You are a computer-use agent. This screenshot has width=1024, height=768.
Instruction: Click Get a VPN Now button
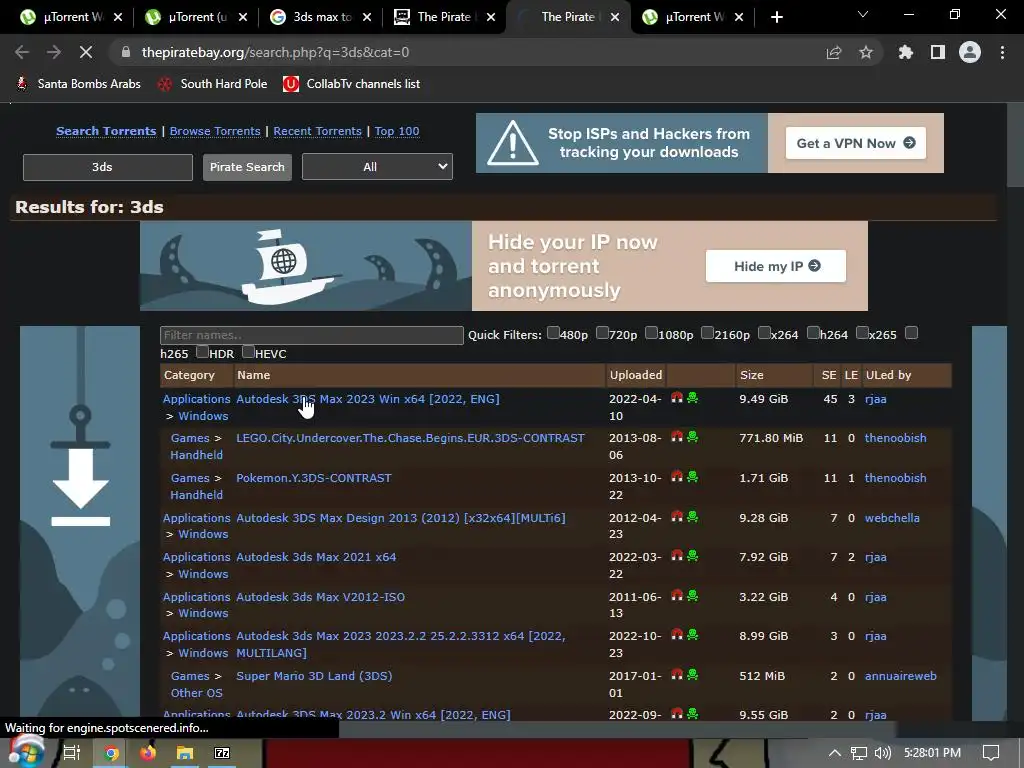click(x=856, y=143)
